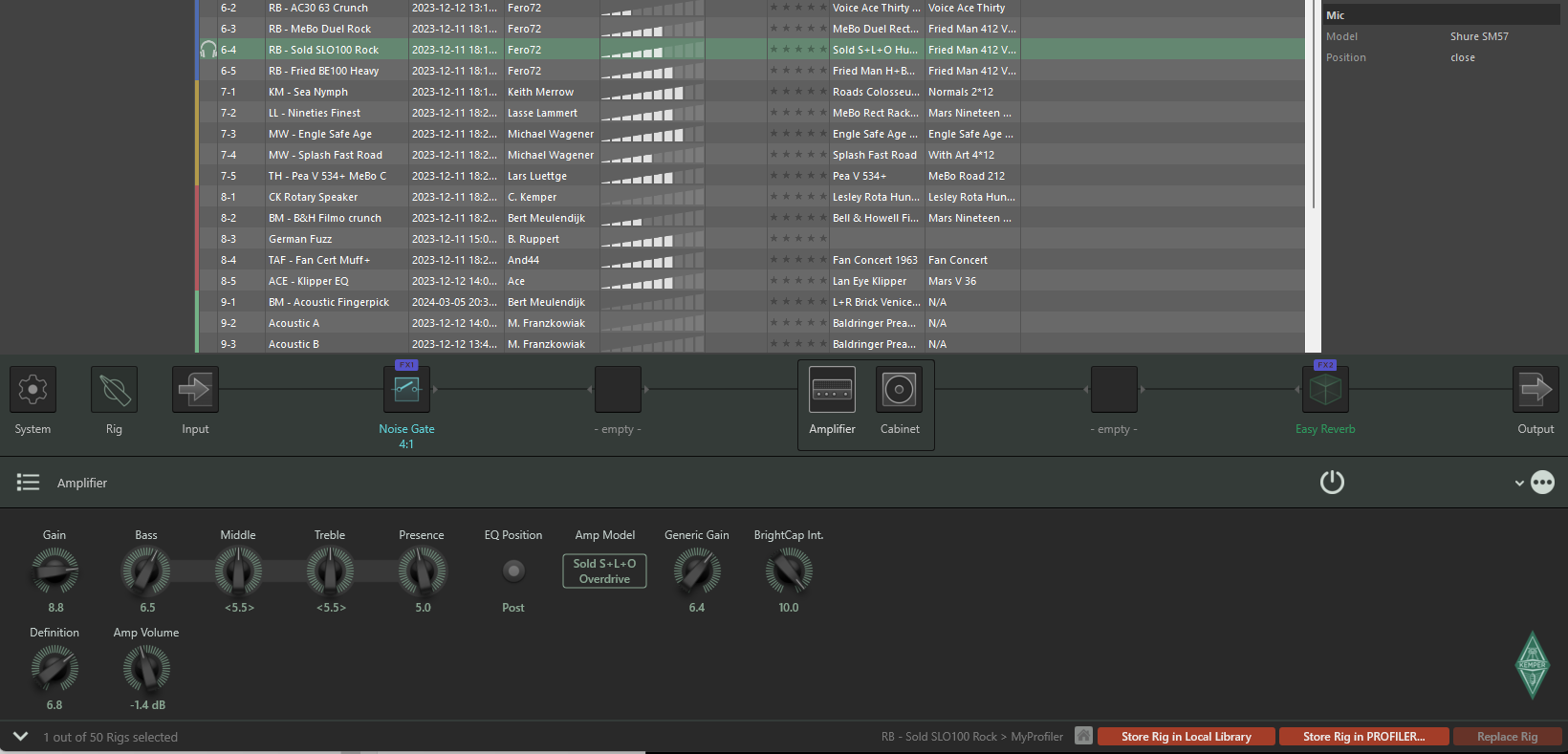Screen dimensions: 1568x754
Task: Click the Mars V 36 cabinet cell
Action: (952, 281)
